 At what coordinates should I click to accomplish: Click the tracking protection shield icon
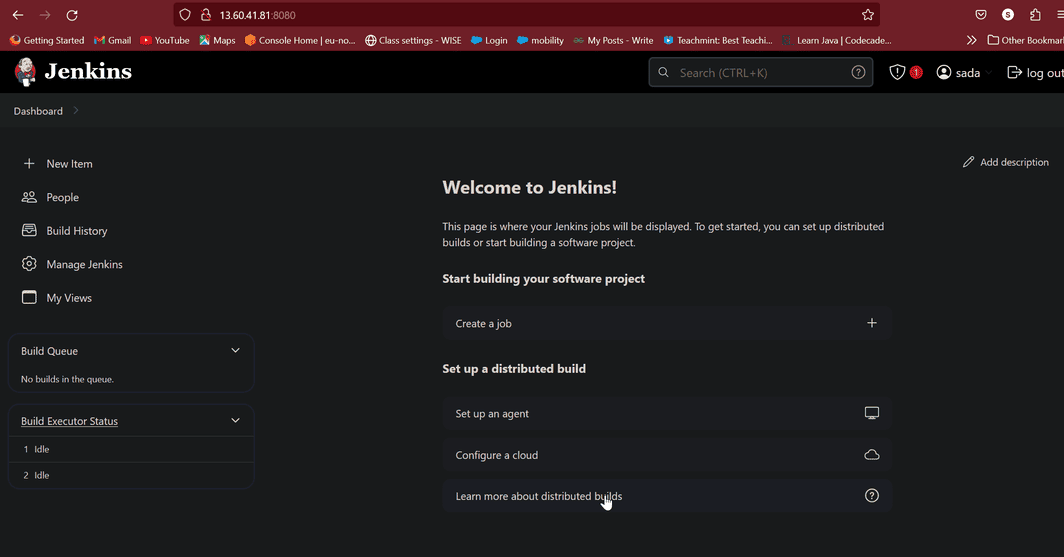click(185, 15)
